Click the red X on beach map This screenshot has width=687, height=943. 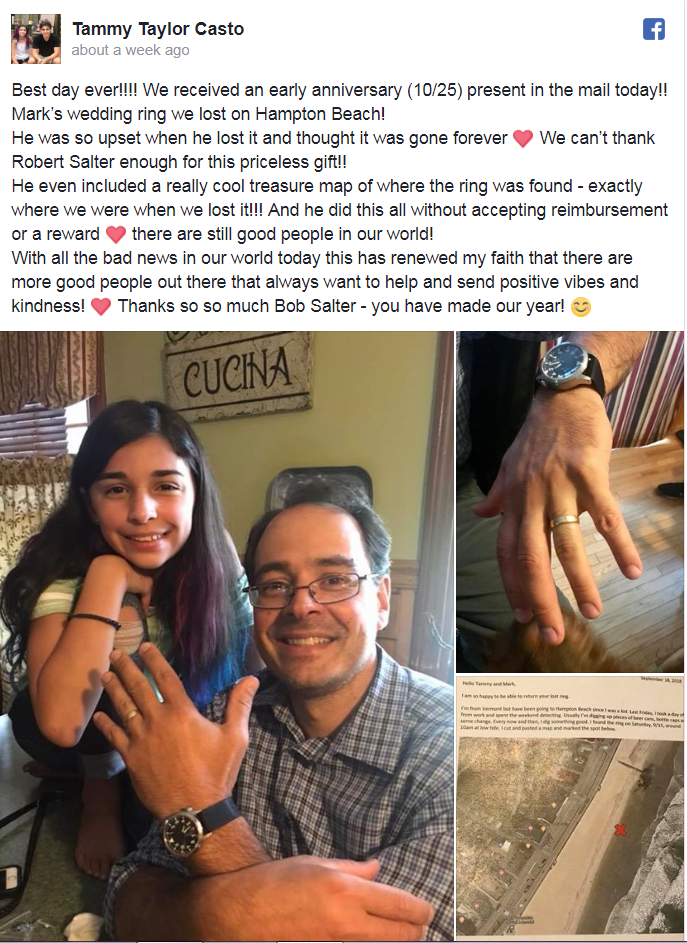click(x=620, y=830)
